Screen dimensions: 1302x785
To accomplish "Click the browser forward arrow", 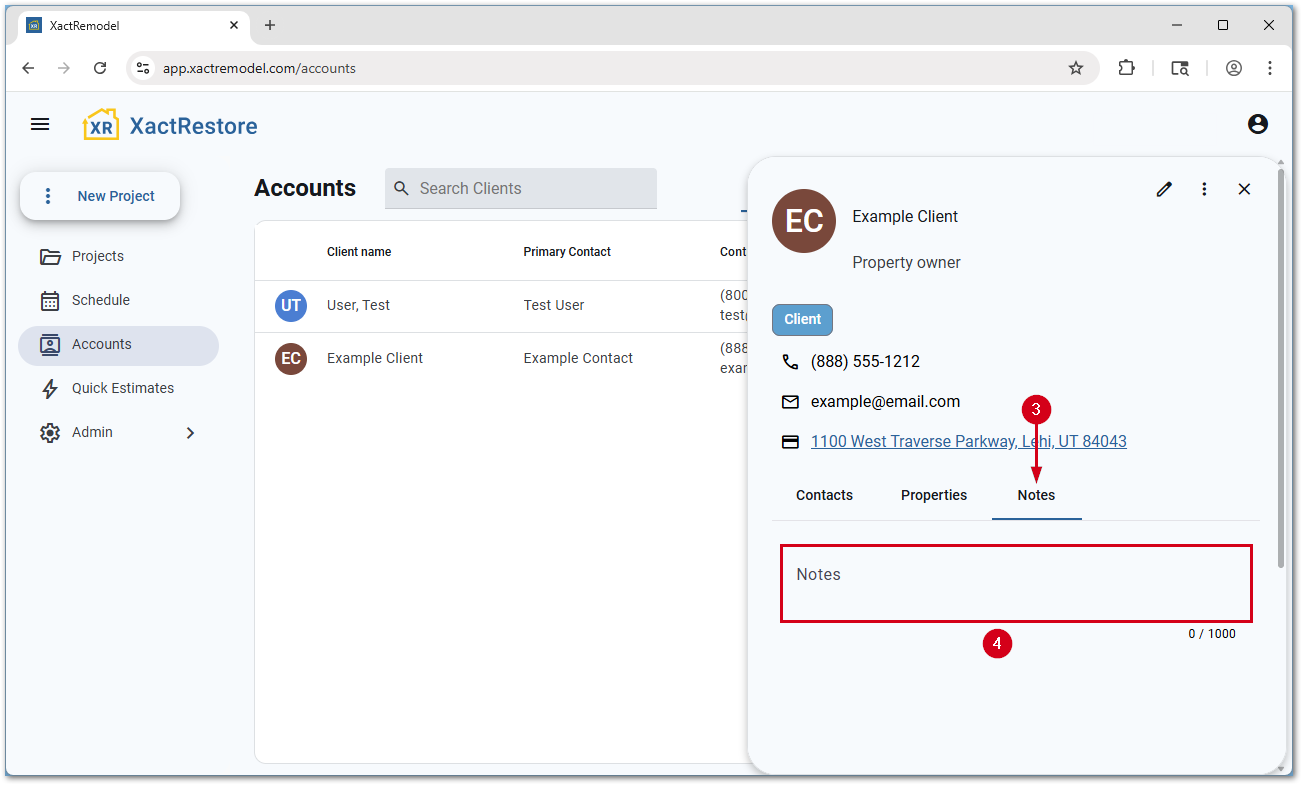I will pos(64,68).
